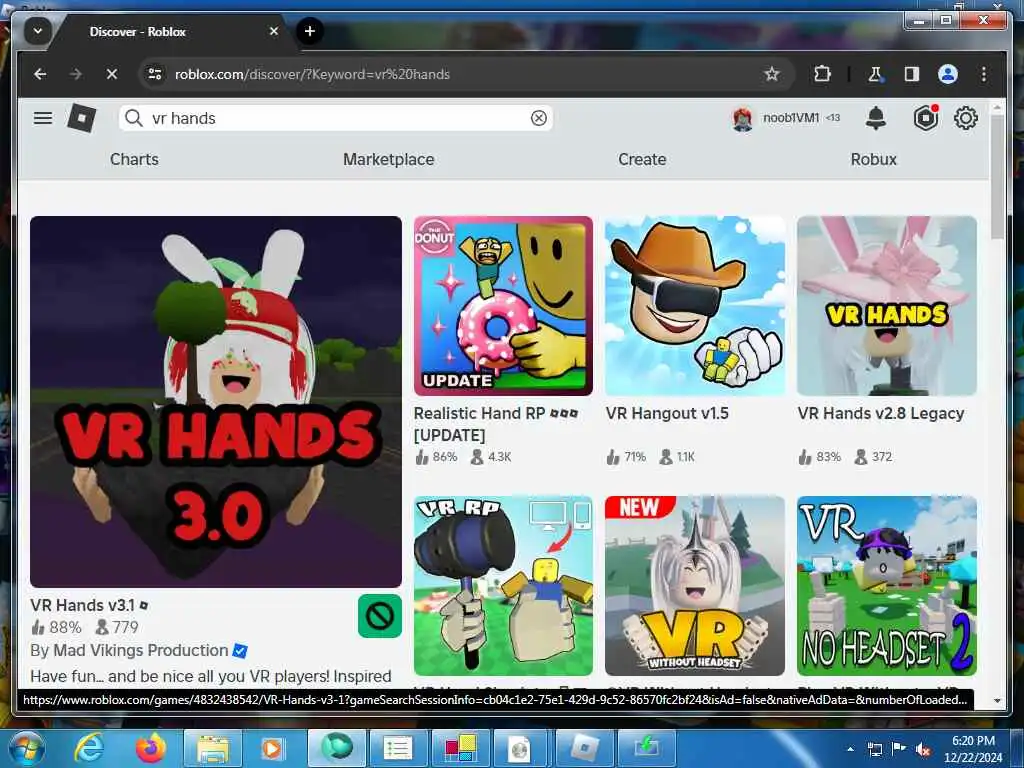Screen dimensions: 1024x768
Task: Open Mad Vikings Production creator link
Action: [x=140, y=650]
